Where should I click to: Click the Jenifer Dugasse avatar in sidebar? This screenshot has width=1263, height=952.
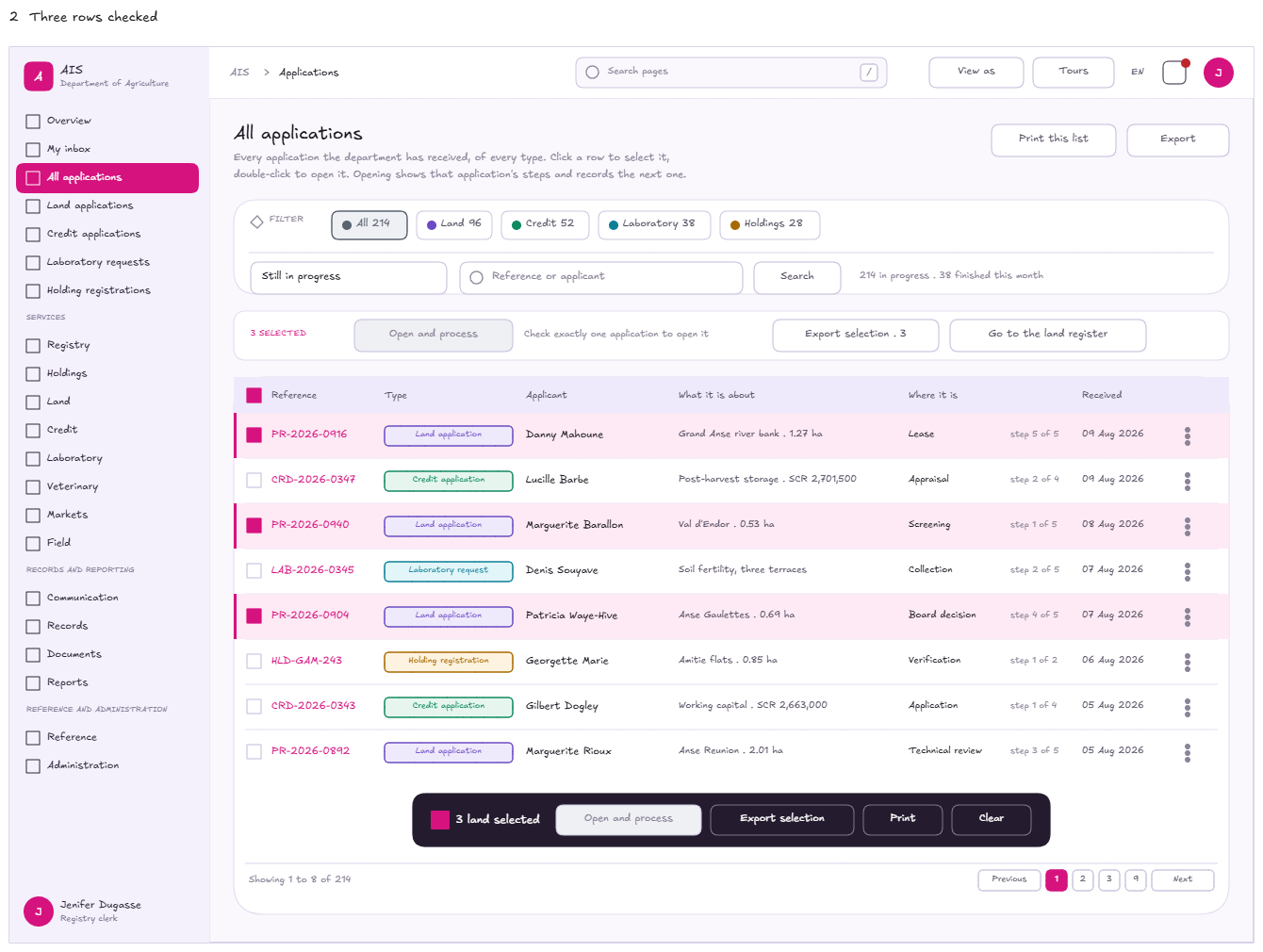pos(39,911)
